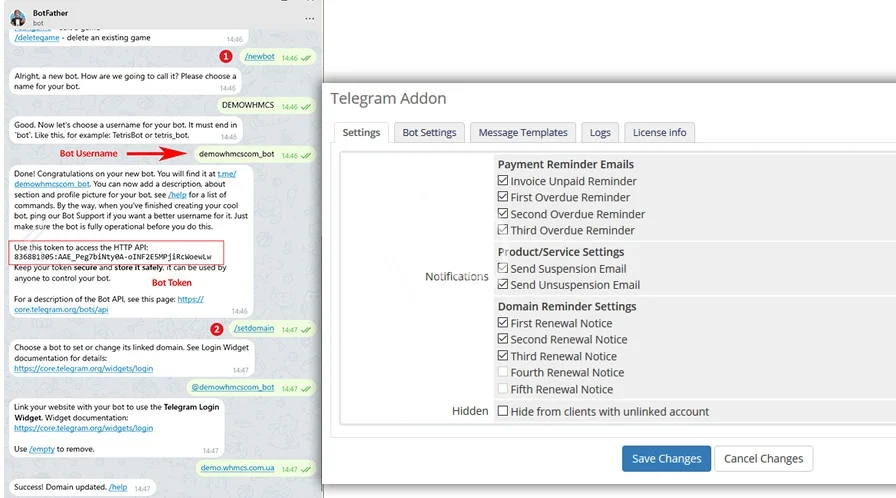Screen dimensions: 896x498
Task: Open the chat options three-dots menu
Action: coord(310,18)
